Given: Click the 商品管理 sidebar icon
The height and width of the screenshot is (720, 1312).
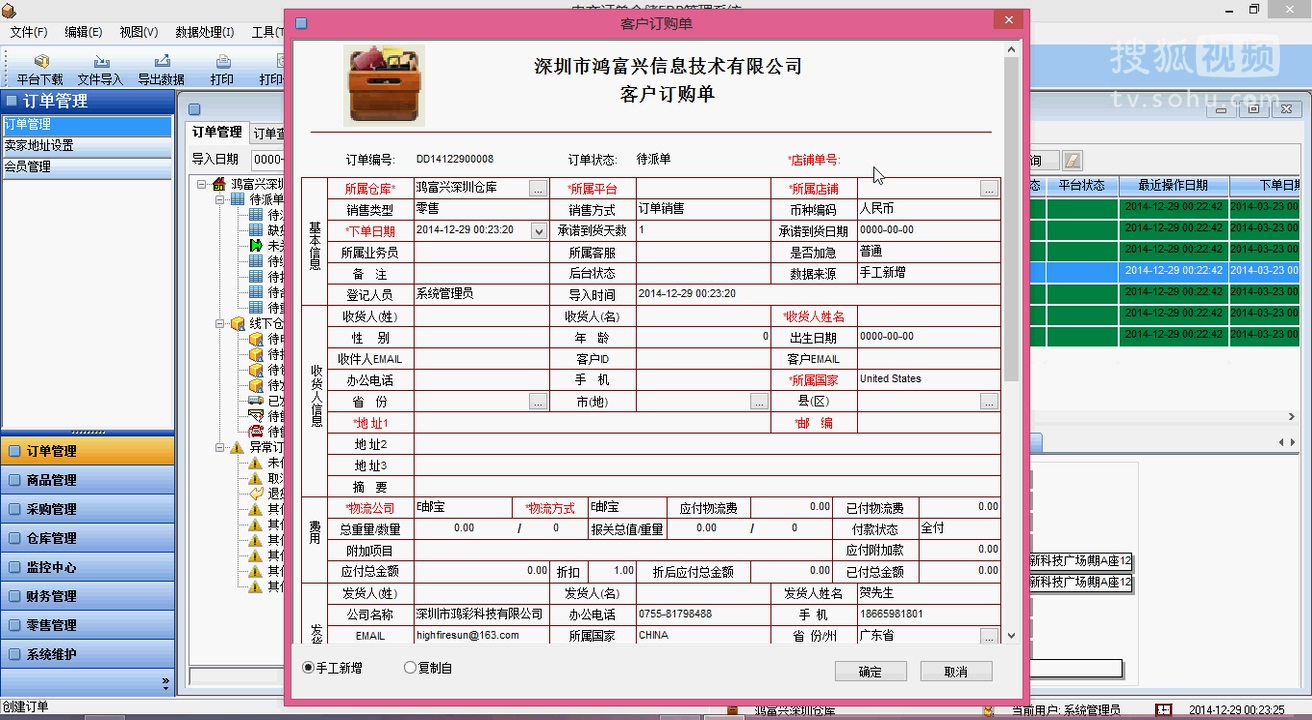Looking at the screenshot, I should tap(14, 480).
